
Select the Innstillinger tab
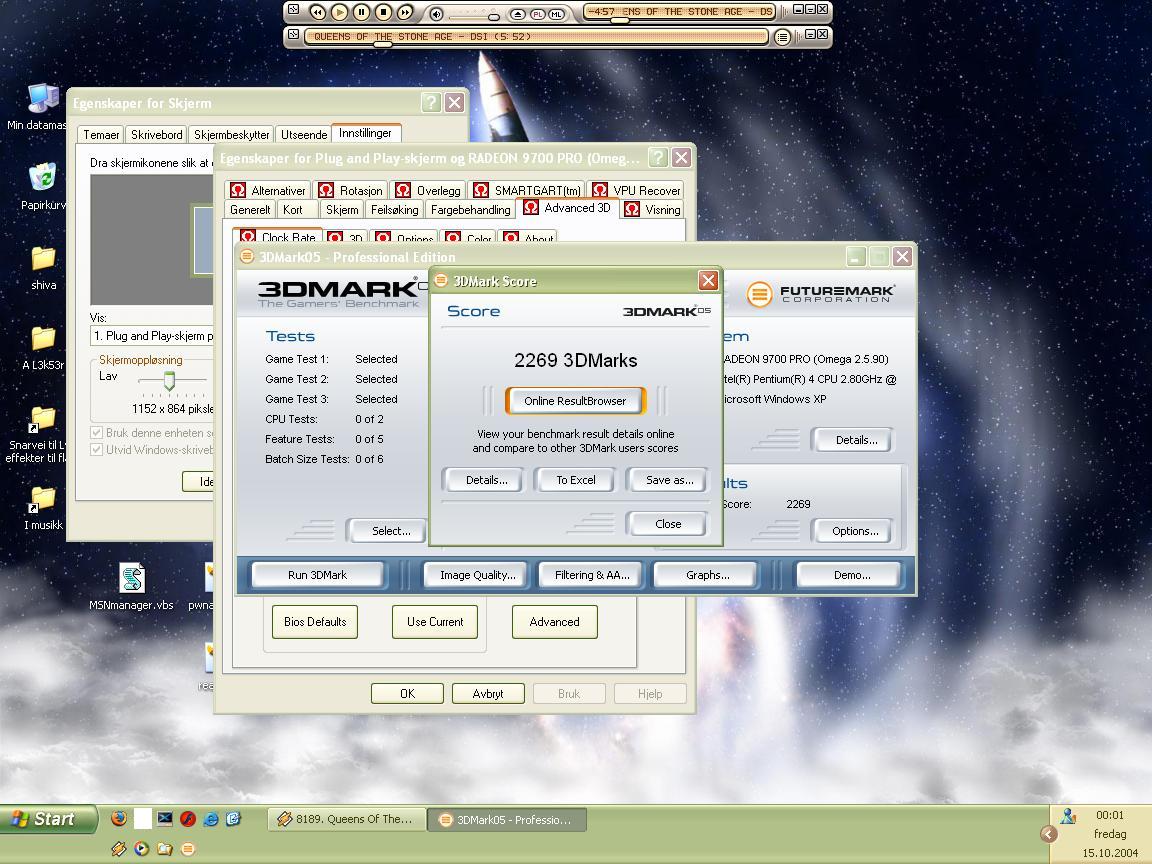pos(365,133)
